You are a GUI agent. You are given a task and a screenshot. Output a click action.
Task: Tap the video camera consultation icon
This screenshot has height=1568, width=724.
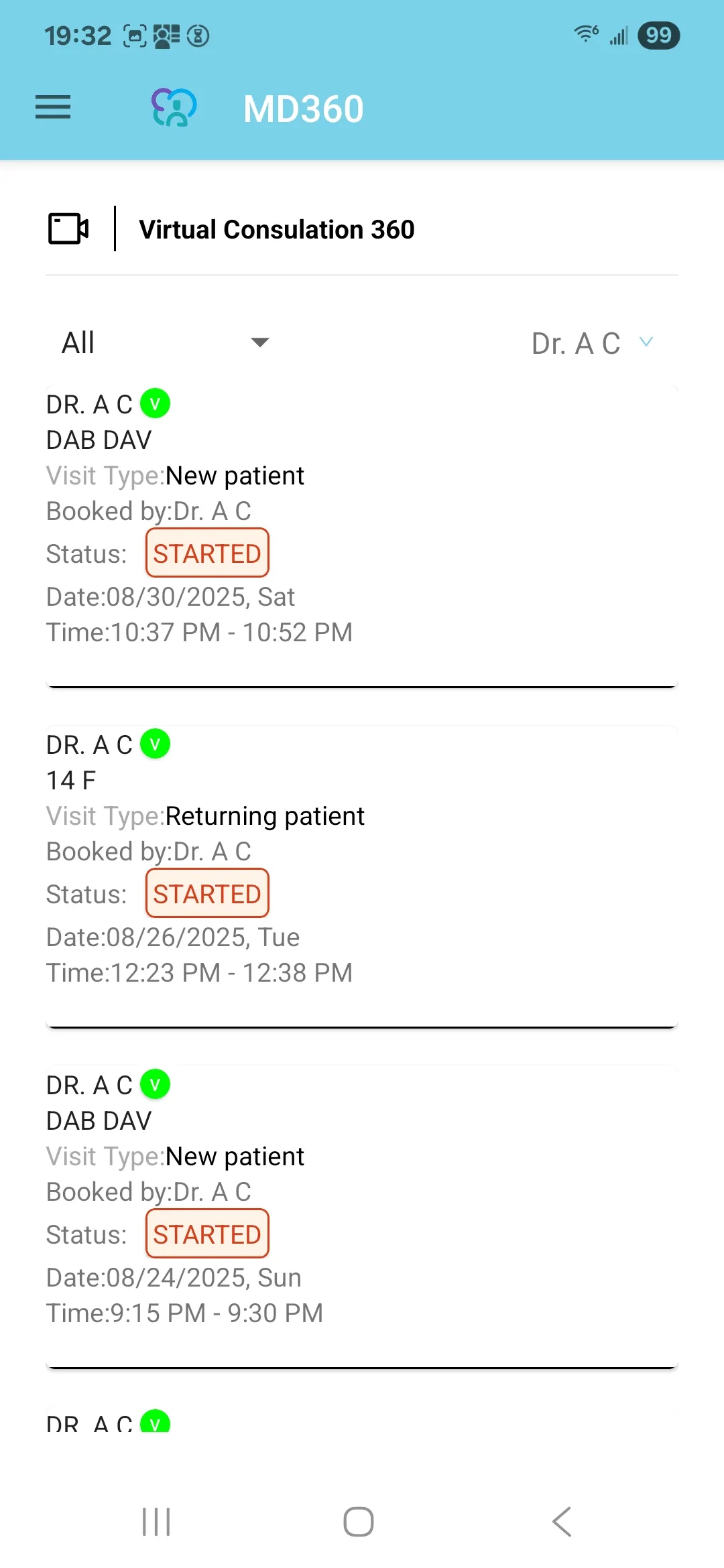pos(68,229)
